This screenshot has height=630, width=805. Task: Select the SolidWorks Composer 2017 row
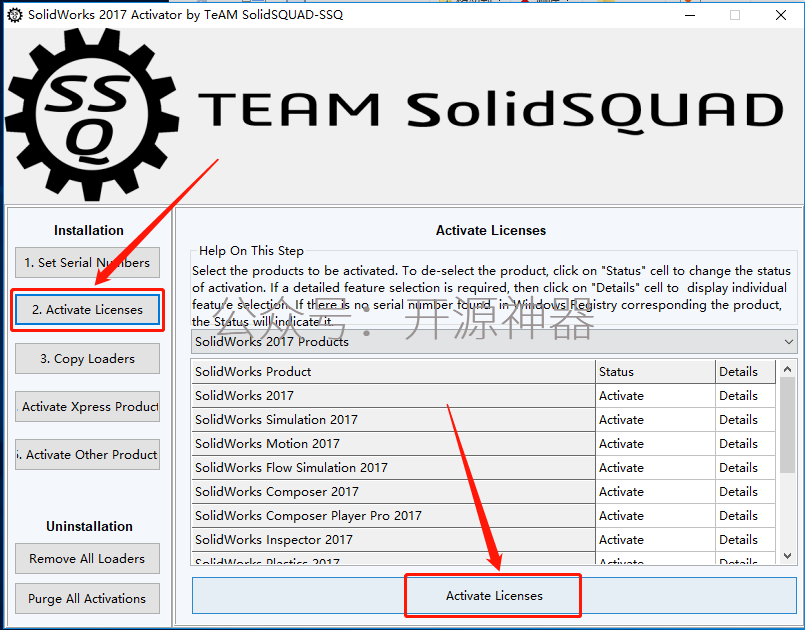(x=393, y=492)
